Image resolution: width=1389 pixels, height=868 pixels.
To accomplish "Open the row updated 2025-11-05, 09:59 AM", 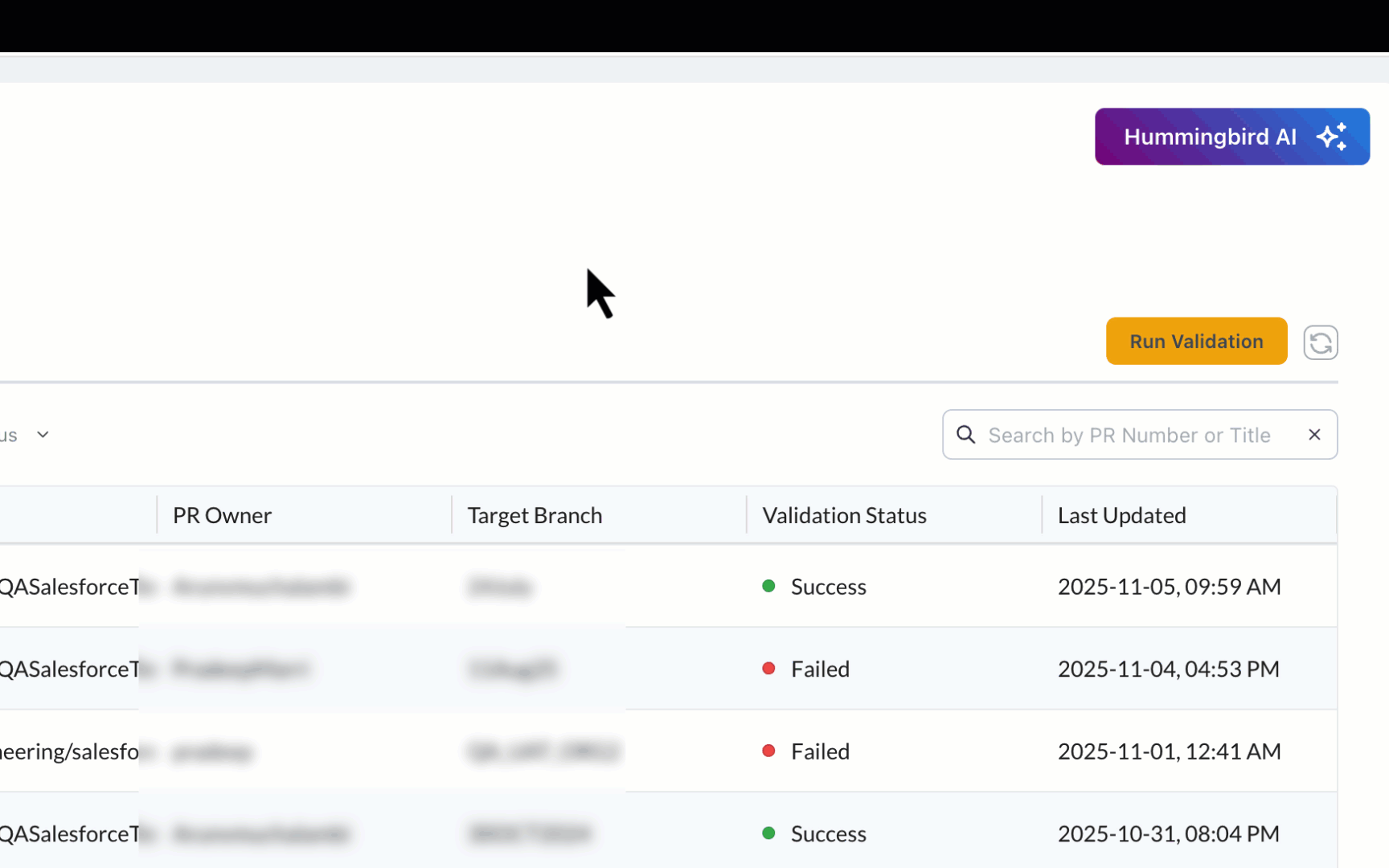I will click(1169, 587).
